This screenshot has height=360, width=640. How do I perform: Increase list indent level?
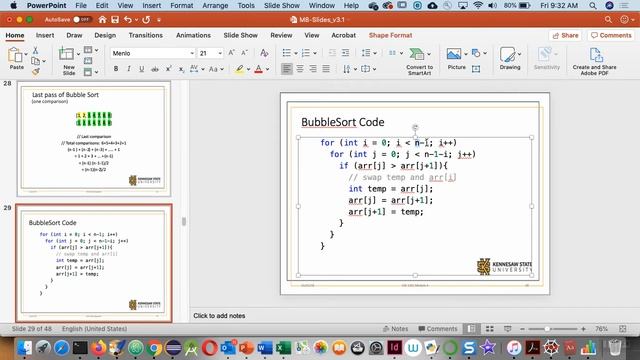345,53
